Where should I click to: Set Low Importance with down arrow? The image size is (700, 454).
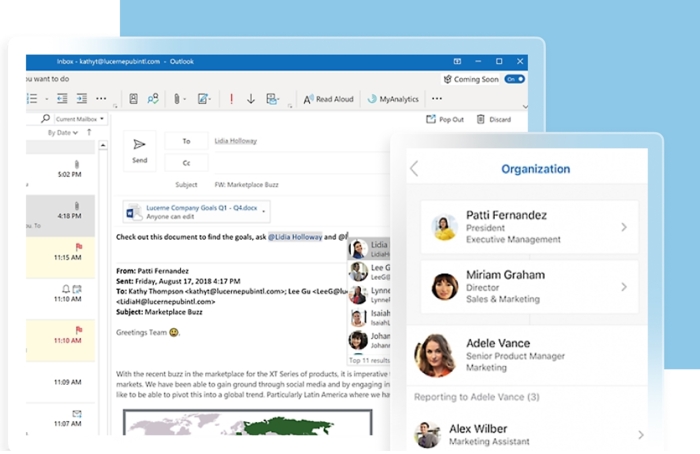251,99
